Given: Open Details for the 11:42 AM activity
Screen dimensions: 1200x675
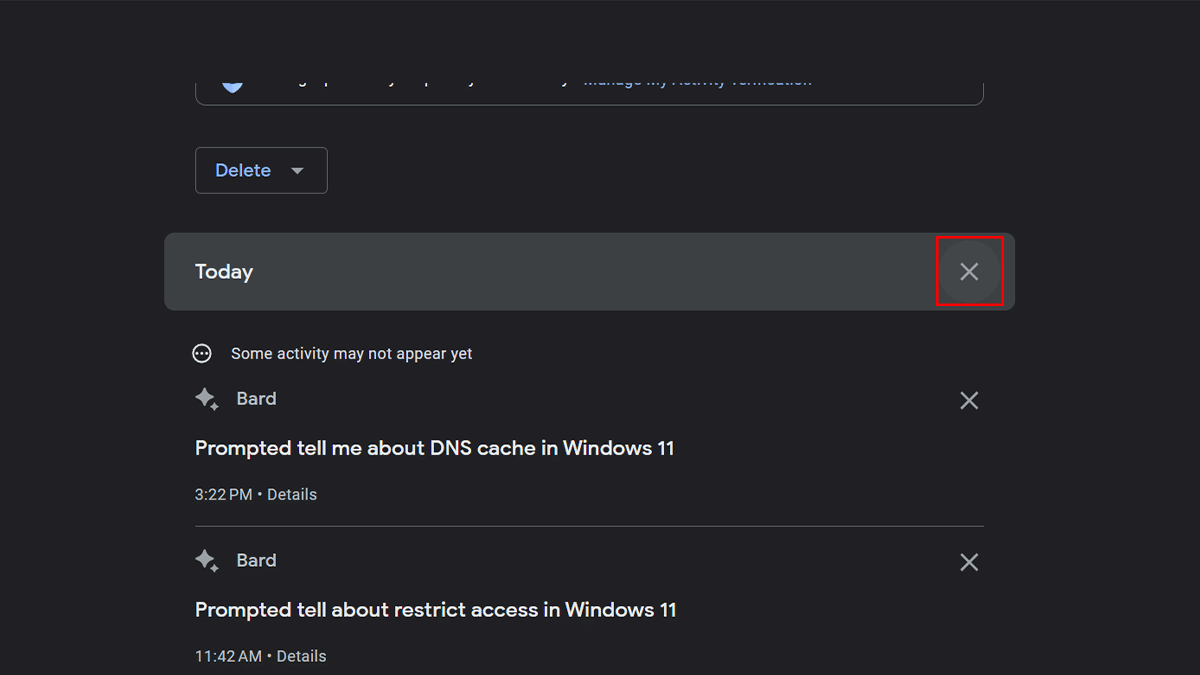Looking at the screenshot, I should 301,656.
